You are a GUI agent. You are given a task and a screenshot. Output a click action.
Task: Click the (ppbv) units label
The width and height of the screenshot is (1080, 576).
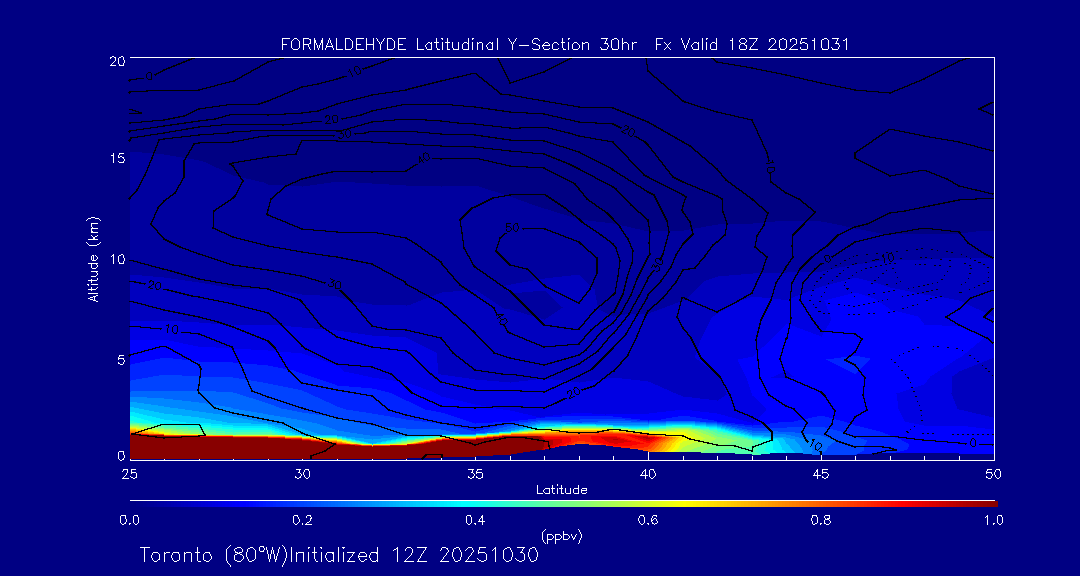pos(561,536)
